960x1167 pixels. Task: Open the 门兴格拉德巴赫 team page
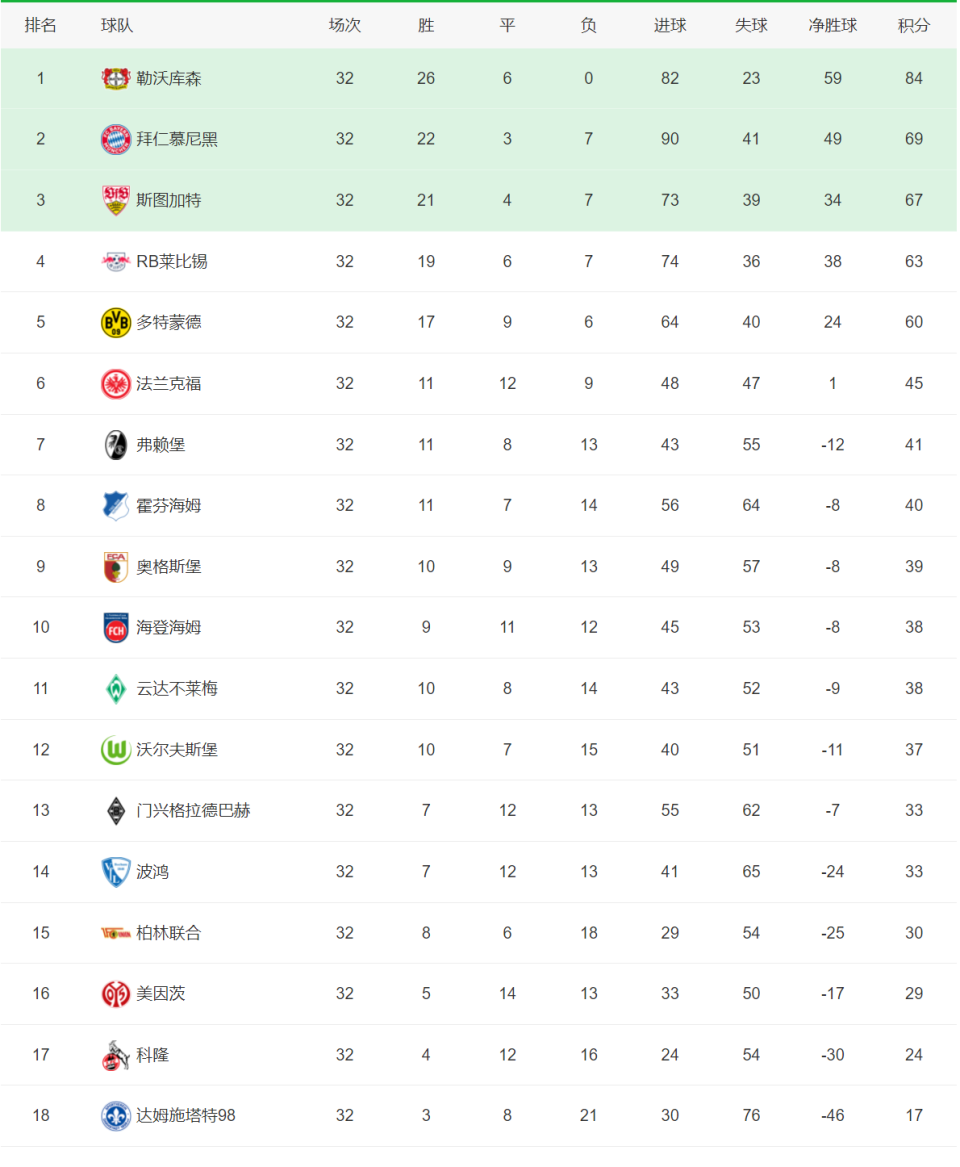[193, 810]
